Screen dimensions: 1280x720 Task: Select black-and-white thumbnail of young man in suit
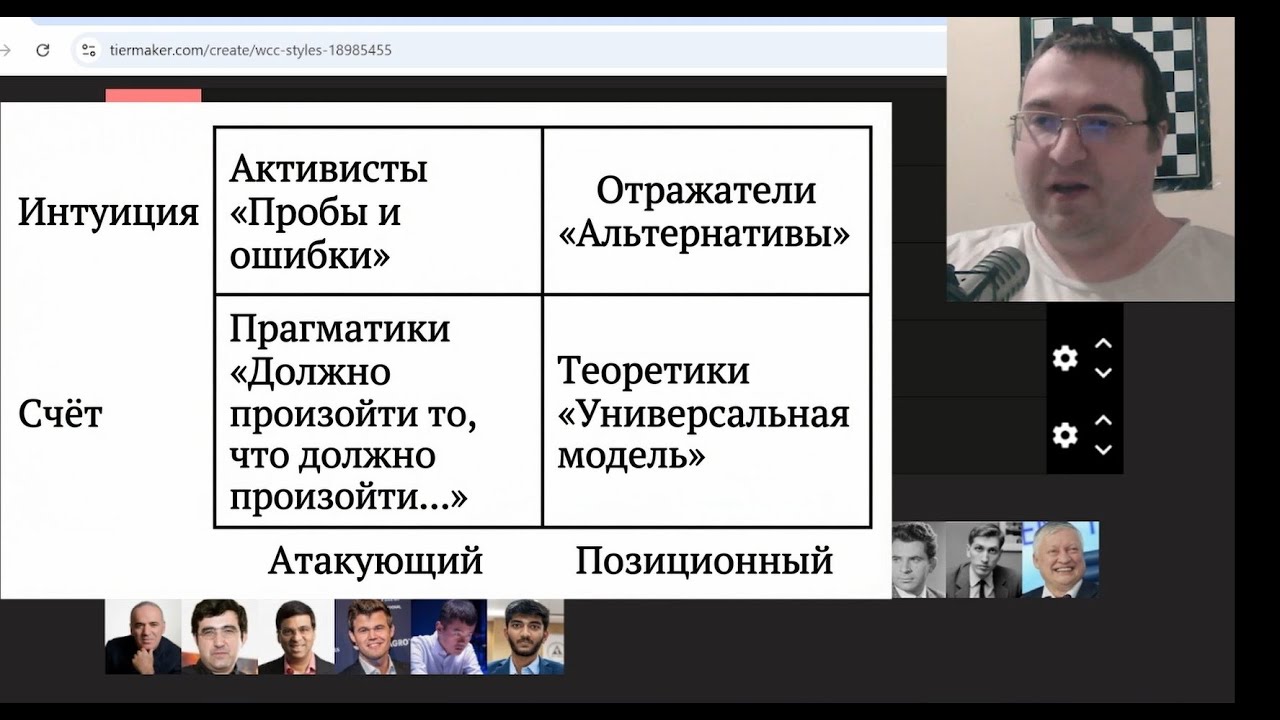pyautogui.click(x=983, y=560)
